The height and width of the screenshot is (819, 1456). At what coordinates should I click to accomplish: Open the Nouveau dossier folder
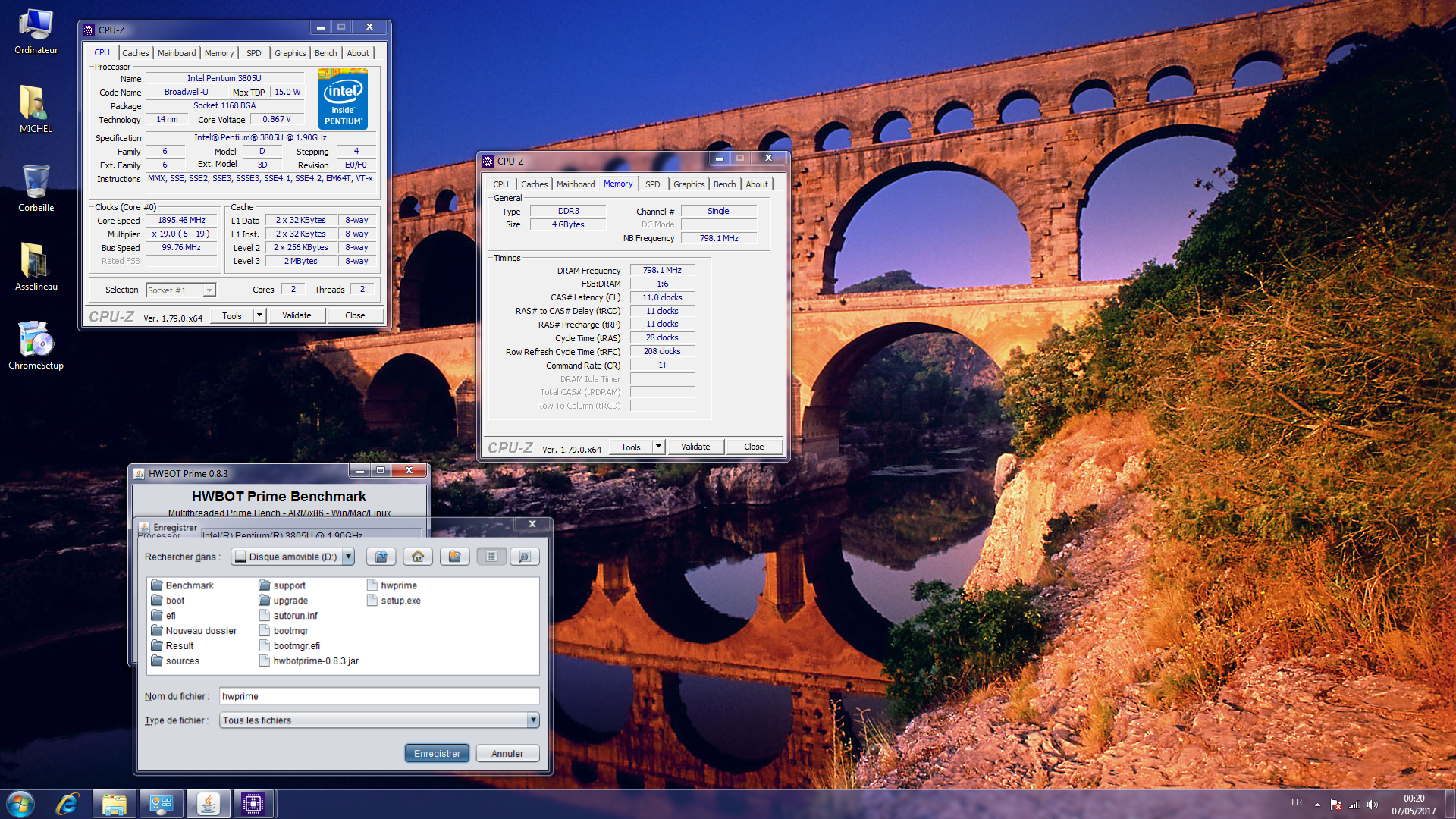point(193,631)
